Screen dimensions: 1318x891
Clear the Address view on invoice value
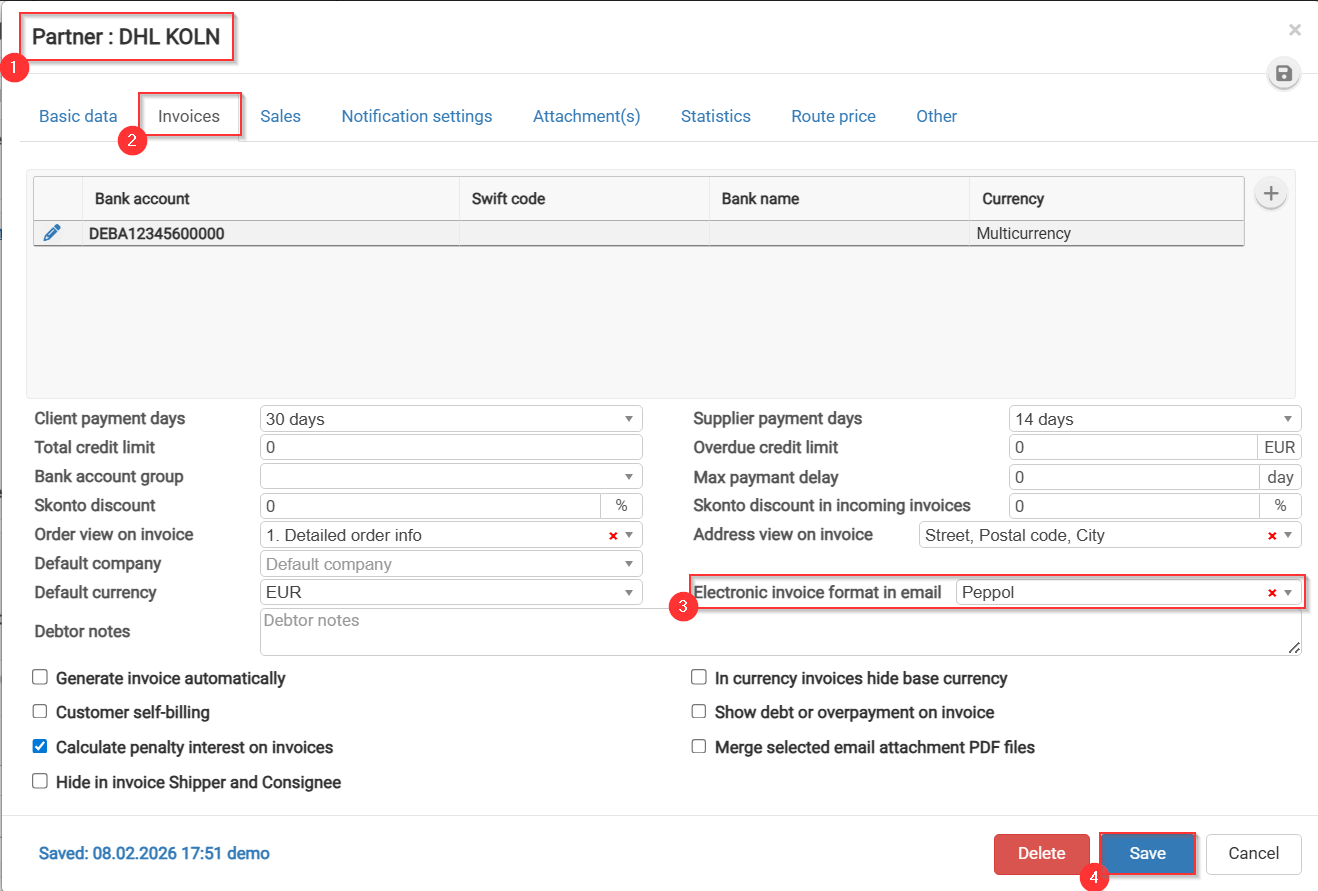pos(1272,536)
